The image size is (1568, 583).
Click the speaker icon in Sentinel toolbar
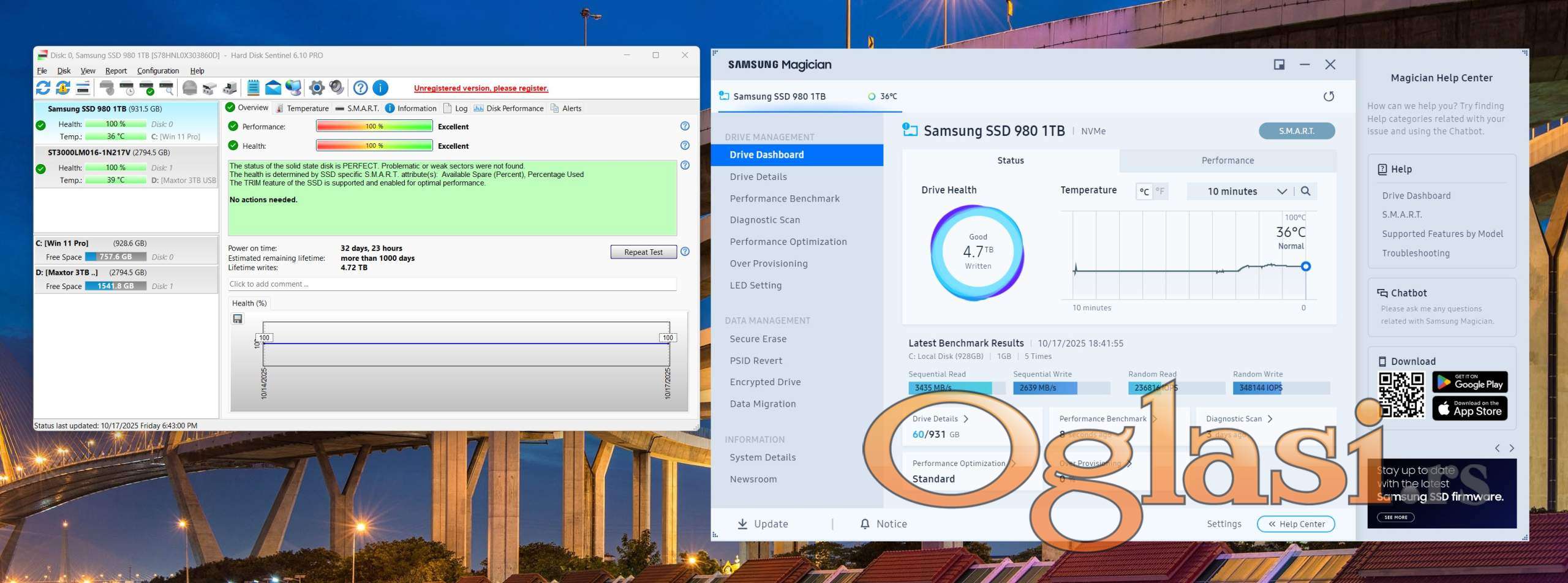pos(336,88)
